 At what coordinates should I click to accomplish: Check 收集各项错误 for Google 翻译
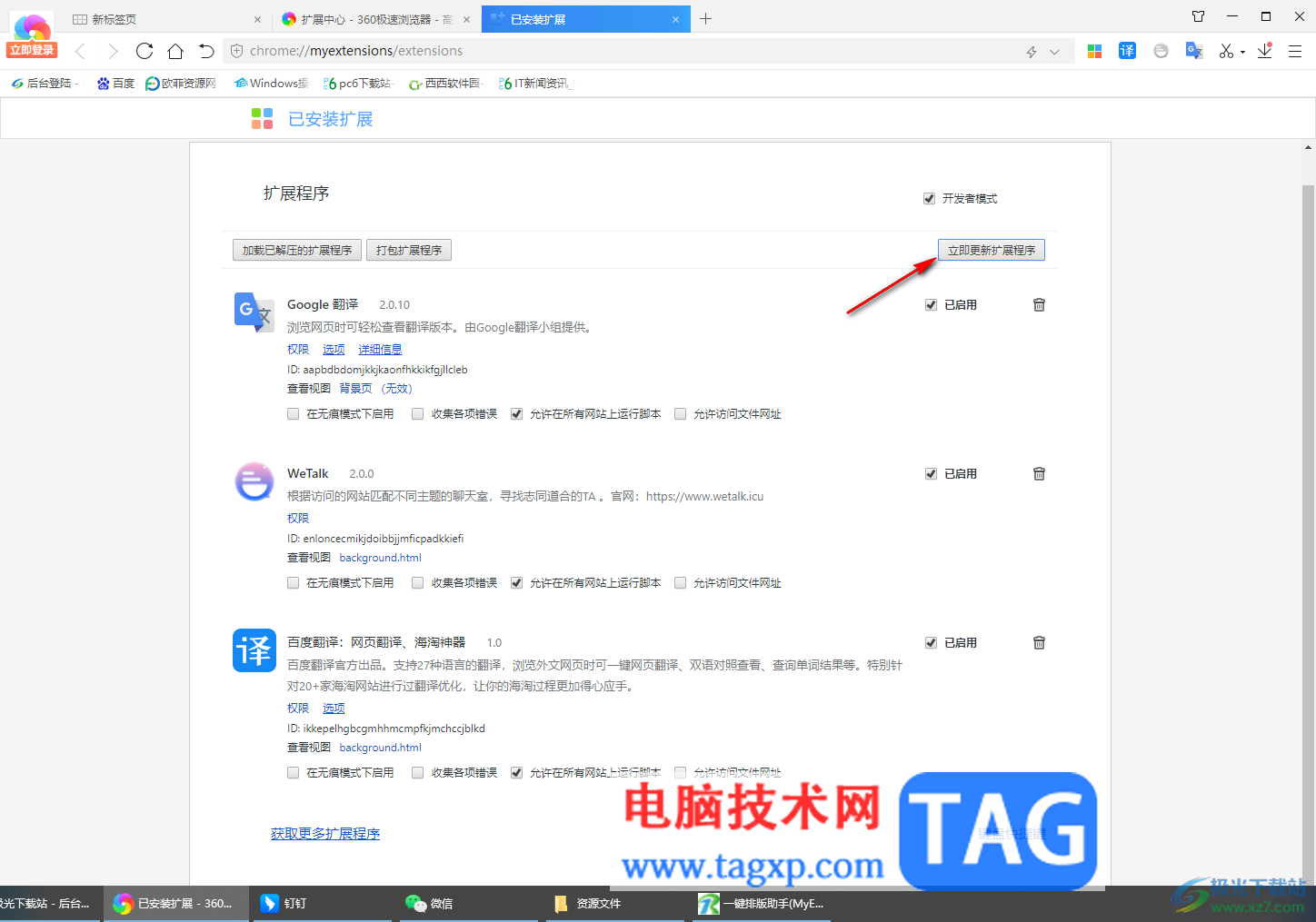coord(417,414)
